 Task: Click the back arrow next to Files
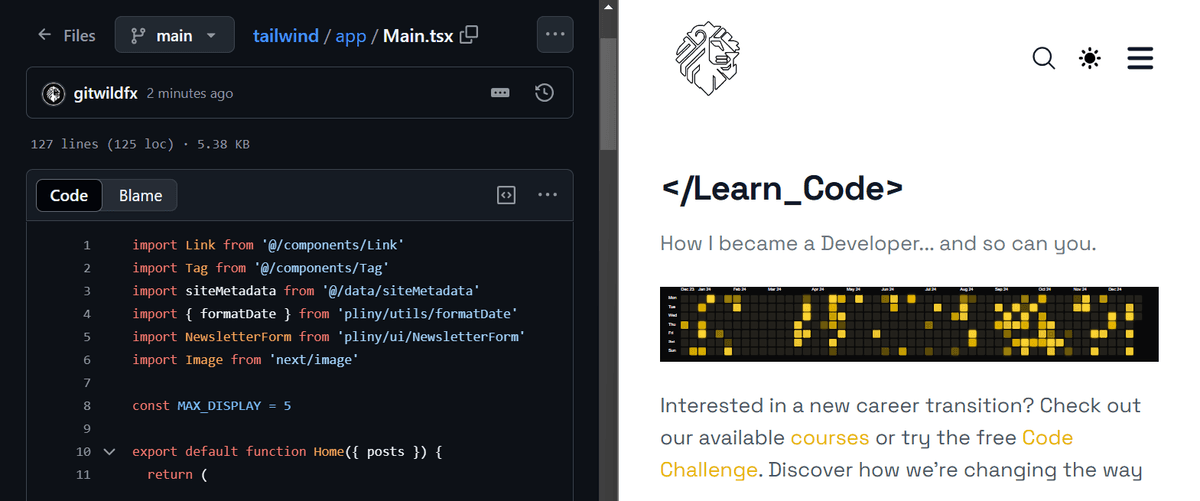[x=44, y=35]
